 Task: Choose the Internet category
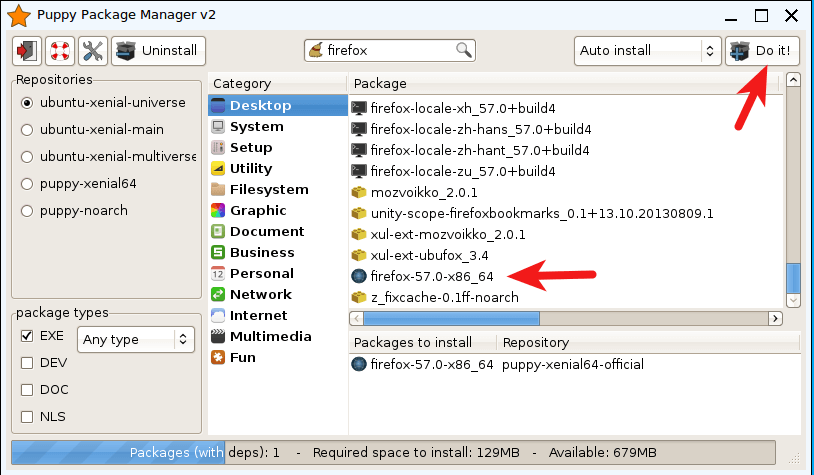click(258, 315)
